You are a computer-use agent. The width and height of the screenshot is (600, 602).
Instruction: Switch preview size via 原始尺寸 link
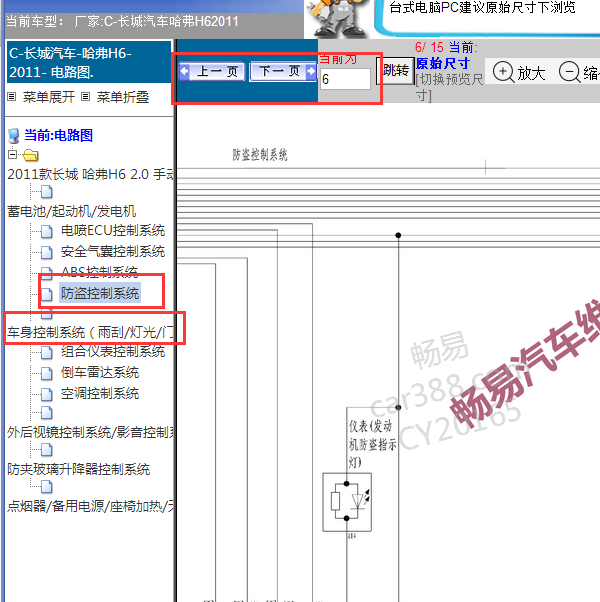443,63
